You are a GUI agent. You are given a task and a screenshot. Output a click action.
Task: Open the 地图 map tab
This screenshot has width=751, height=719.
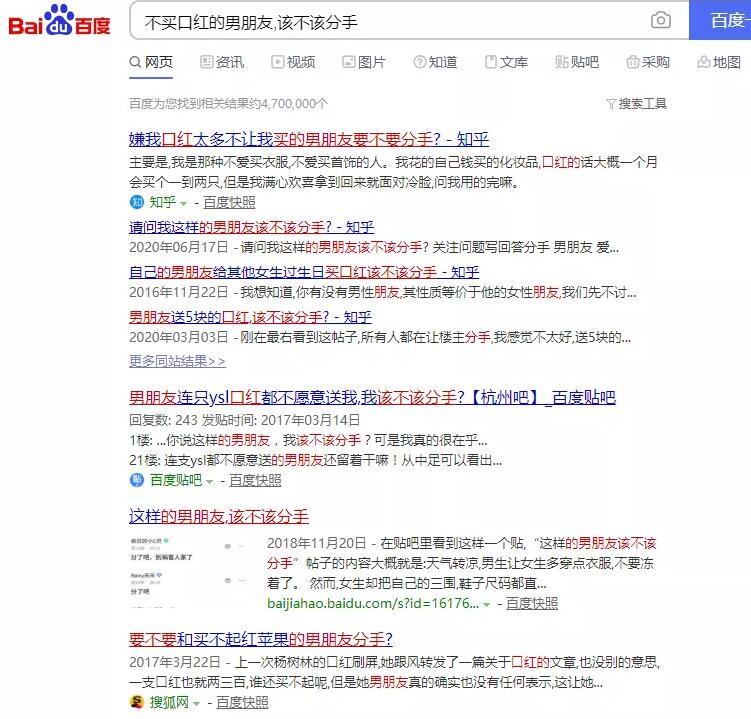719,62
